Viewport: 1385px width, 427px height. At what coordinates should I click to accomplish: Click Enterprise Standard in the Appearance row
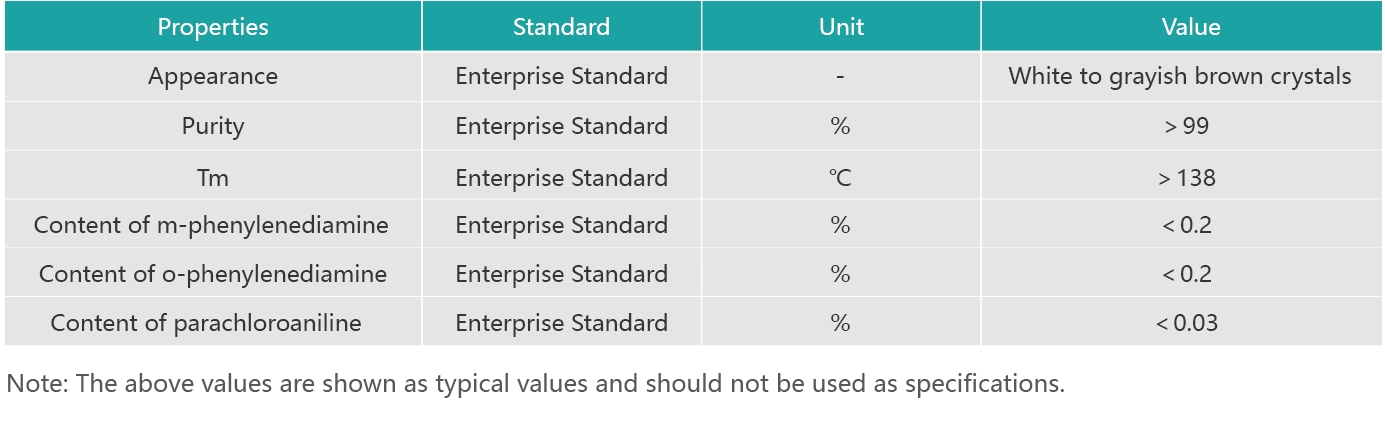point(561,77)
